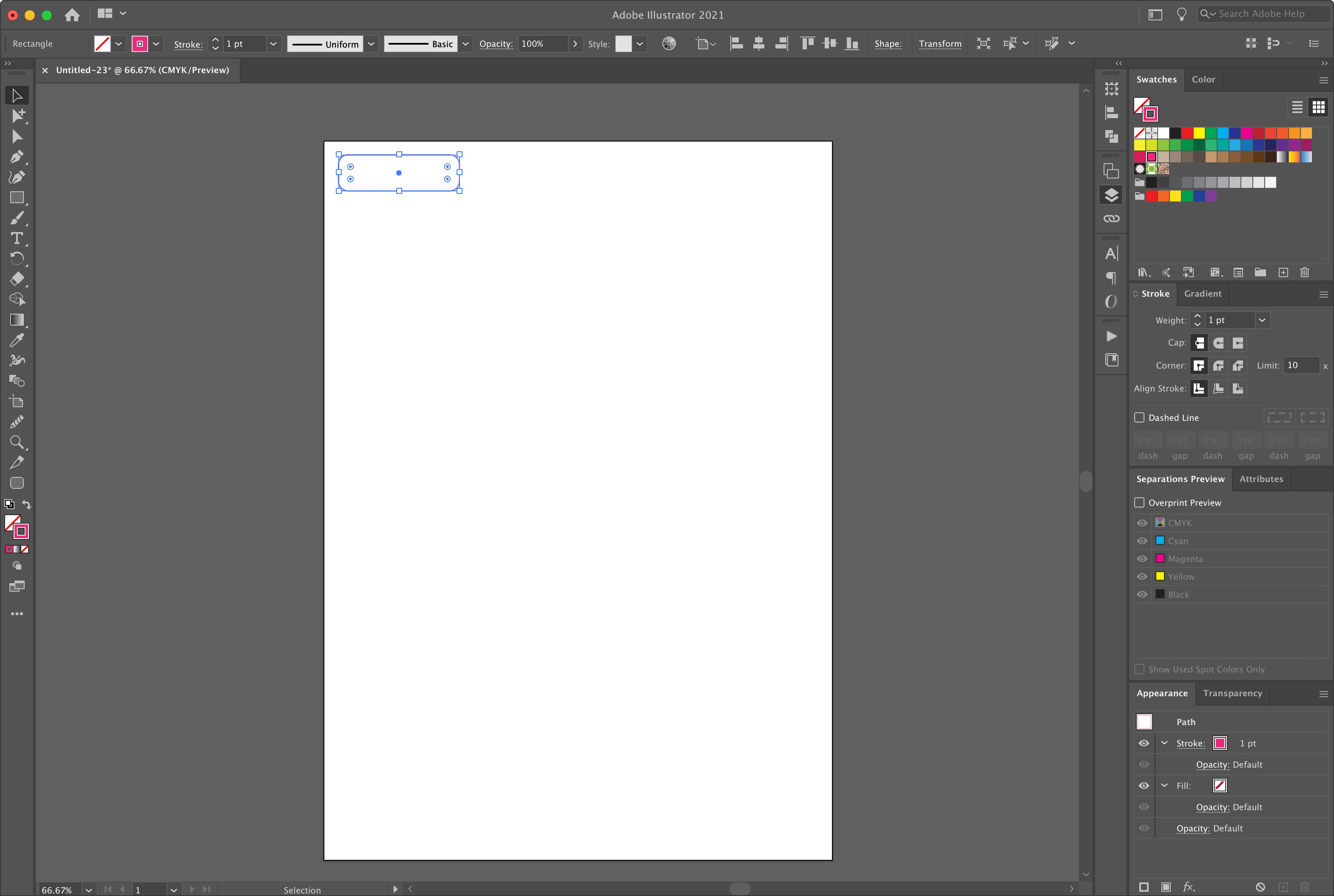Pick the Eraser tool
Image resolution: width=1334 pixels, height=896 pixels.
17,279
